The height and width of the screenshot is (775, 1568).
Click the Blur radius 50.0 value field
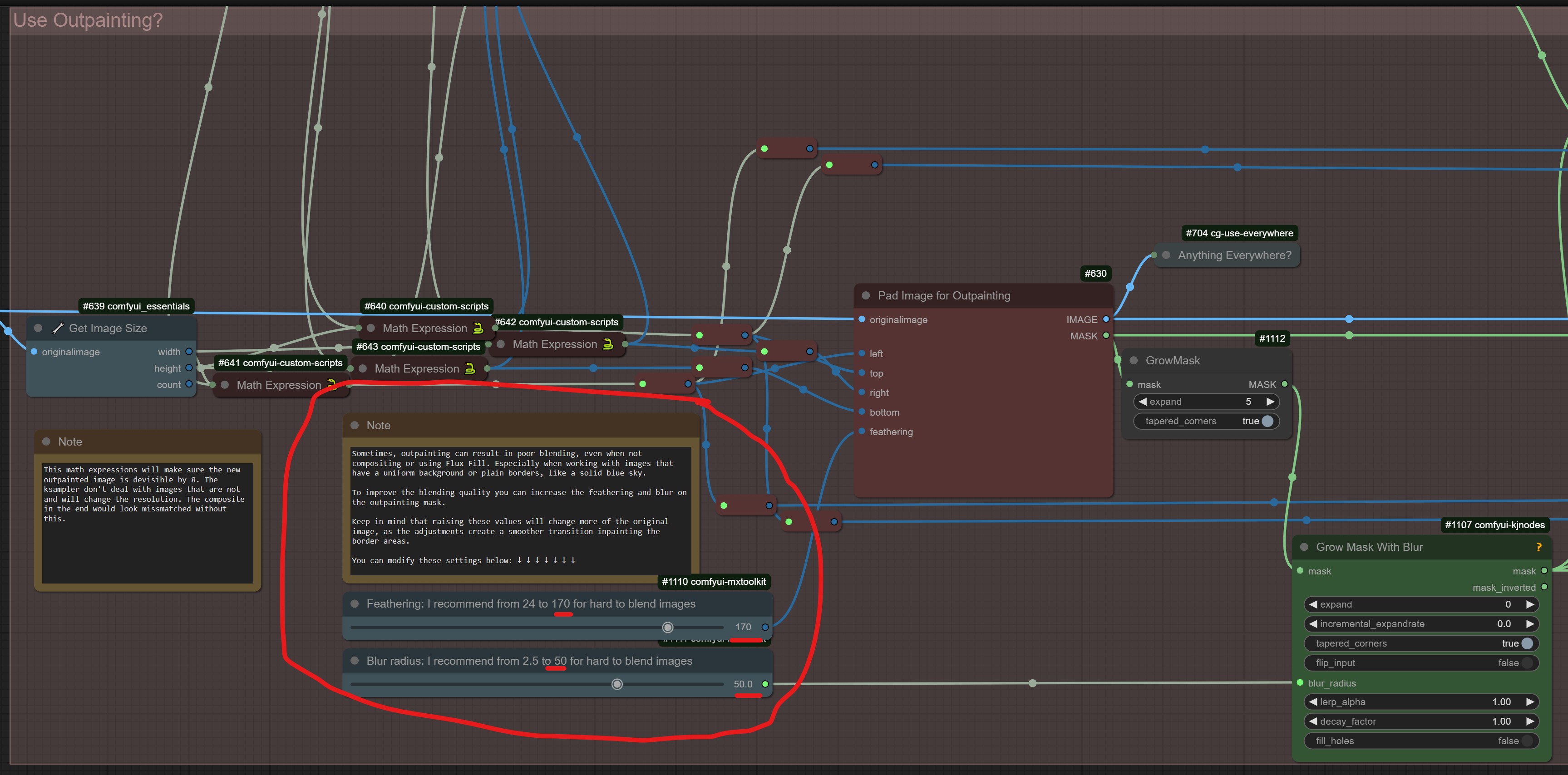coord(743,684)
